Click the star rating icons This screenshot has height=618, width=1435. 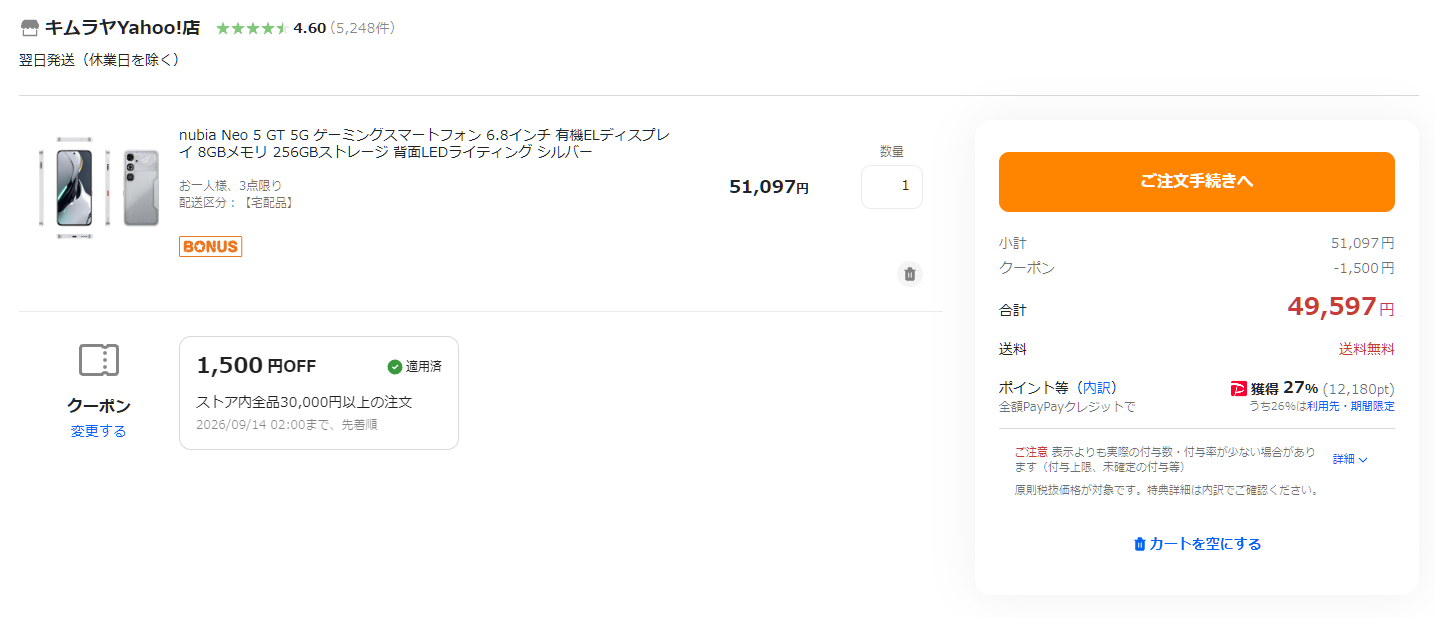[x=252, y=28]
